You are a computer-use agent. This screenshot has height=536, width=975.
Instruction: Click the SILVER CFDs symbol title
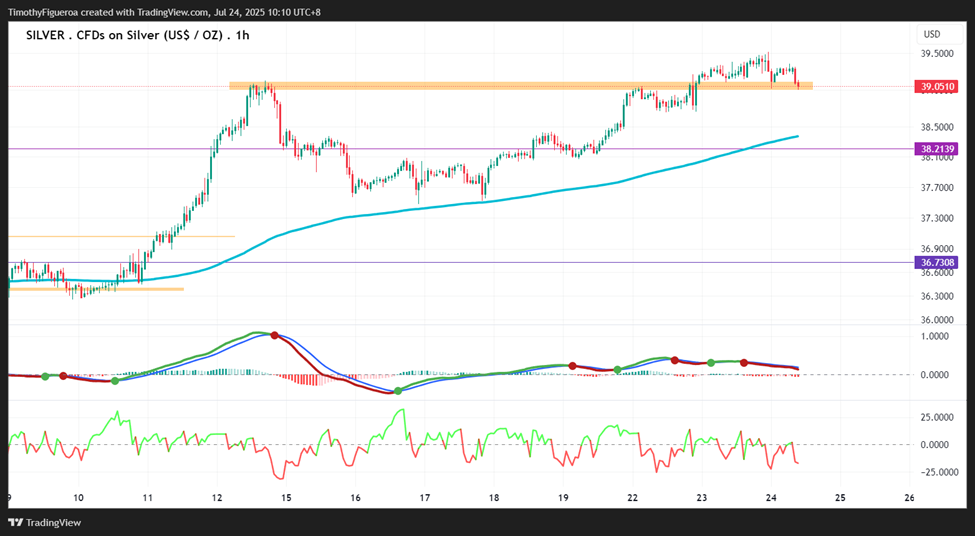pyautogui.click(x=137, y=35)
